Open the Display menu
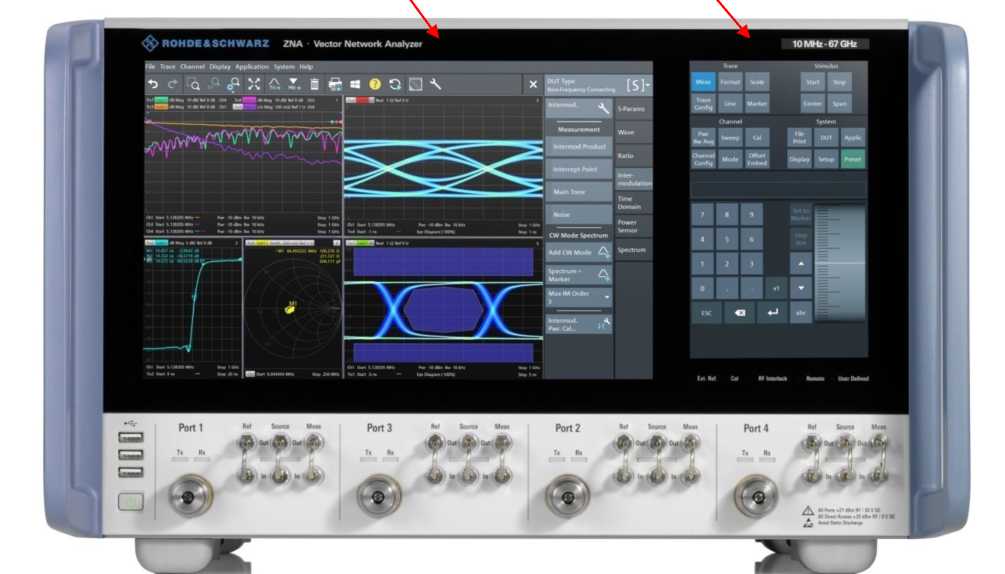1005x574 pixels. (220, 67)
